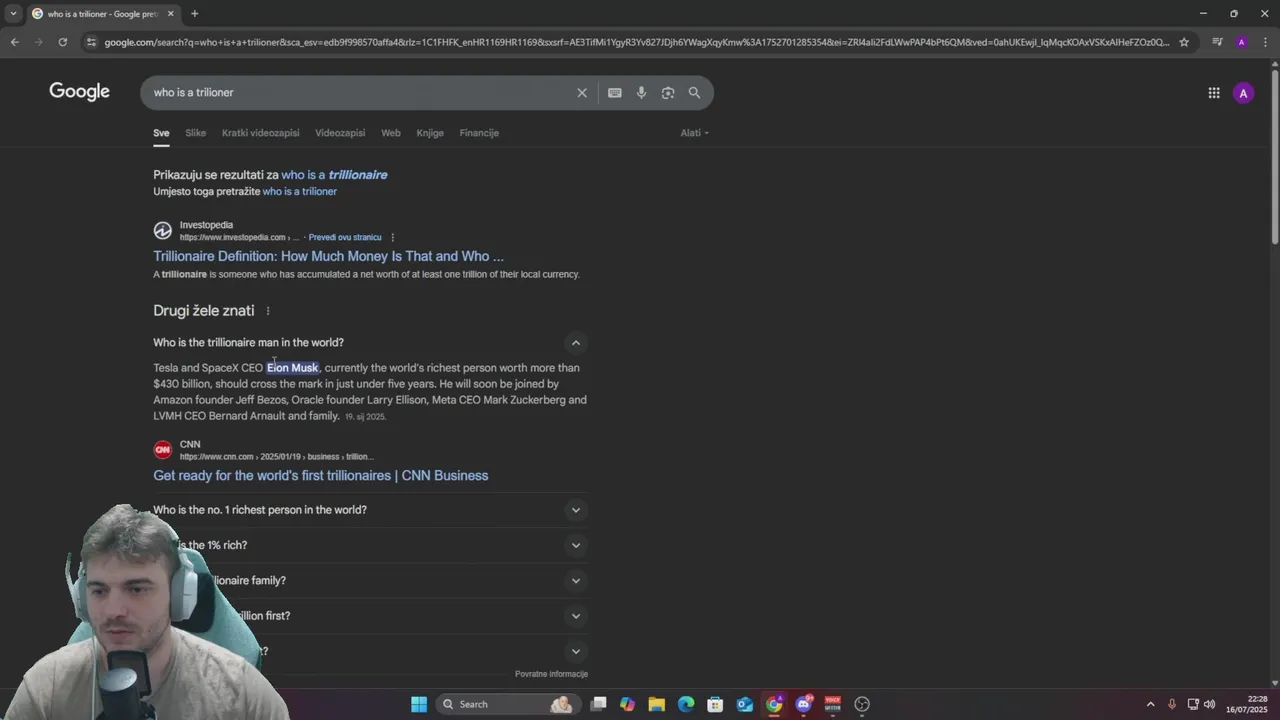Clear the search query with the X icon
The height and width of the screenshot is (720, 1280).
(x=582, y=92)
